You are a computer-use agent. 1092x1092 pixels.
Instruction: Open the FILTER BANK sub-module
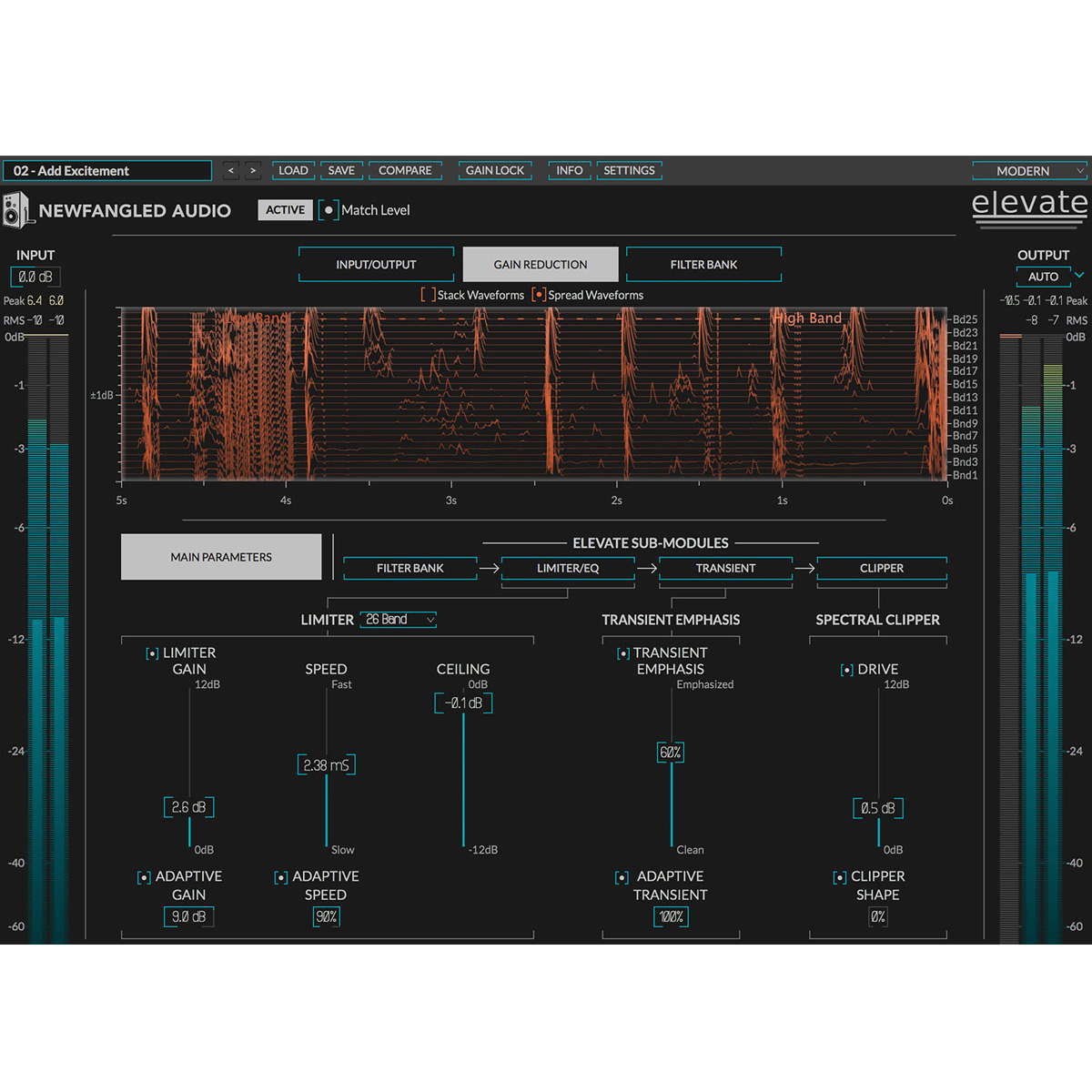(x=410, y=568)
